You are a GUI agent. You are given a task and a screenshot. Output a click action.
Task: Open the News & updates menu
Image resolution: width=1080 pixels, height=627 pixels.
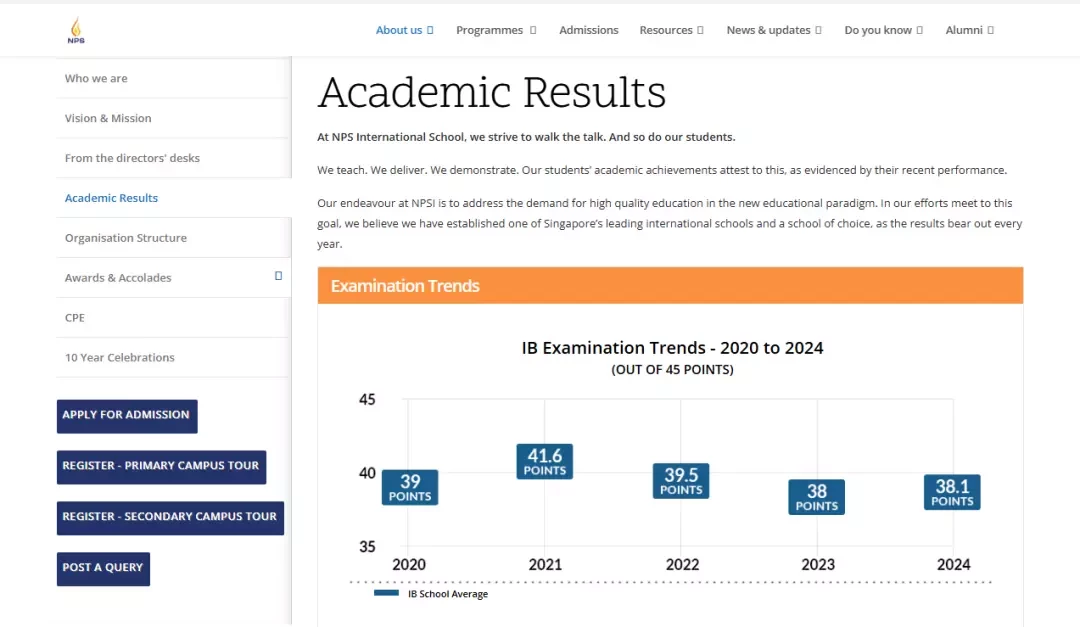[x=768, y=30]
